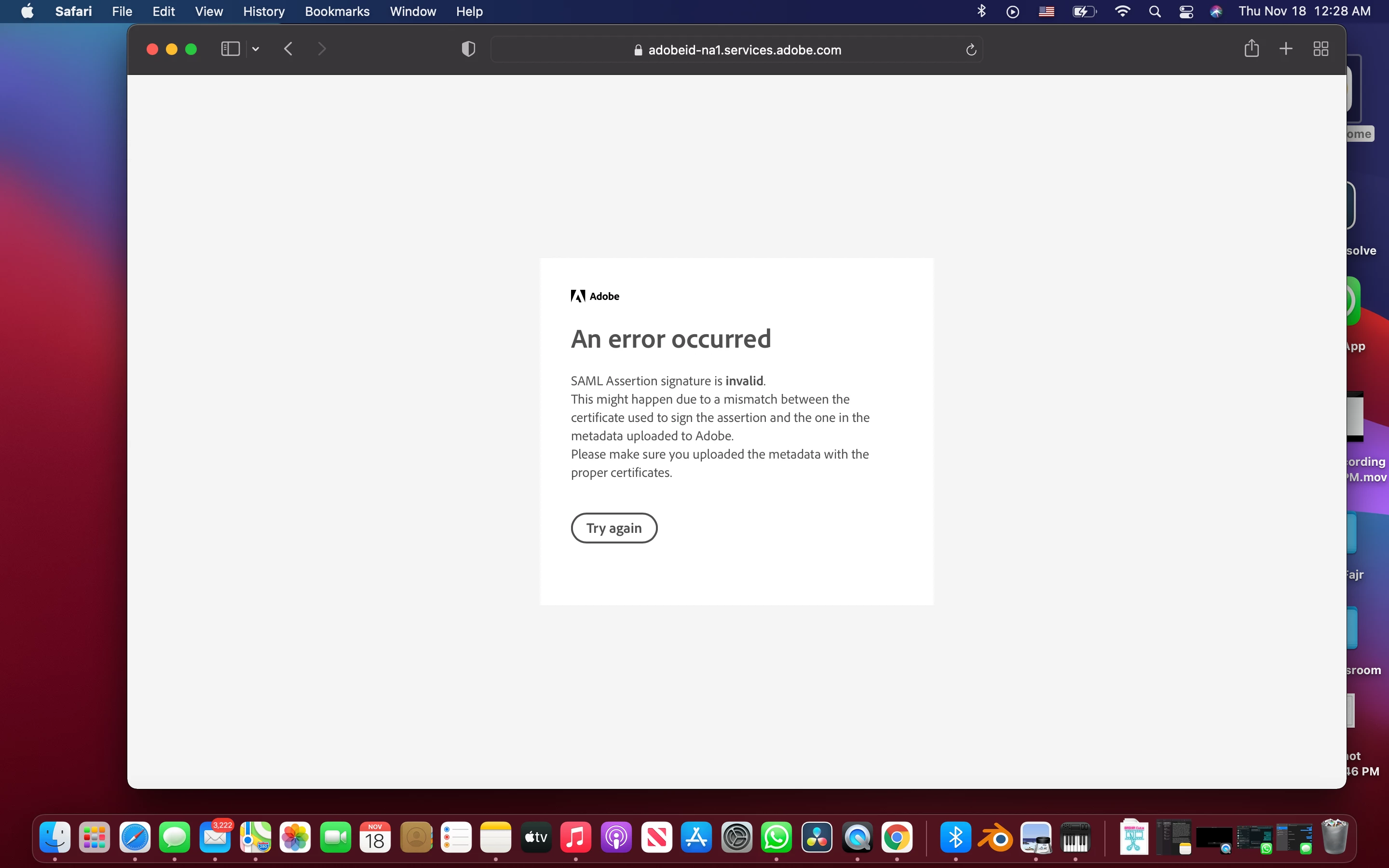Viewport: 1389px width, 868px height.
Task: Open the BASHIR Cuts document in Dock
Action: coord(1134,837)
